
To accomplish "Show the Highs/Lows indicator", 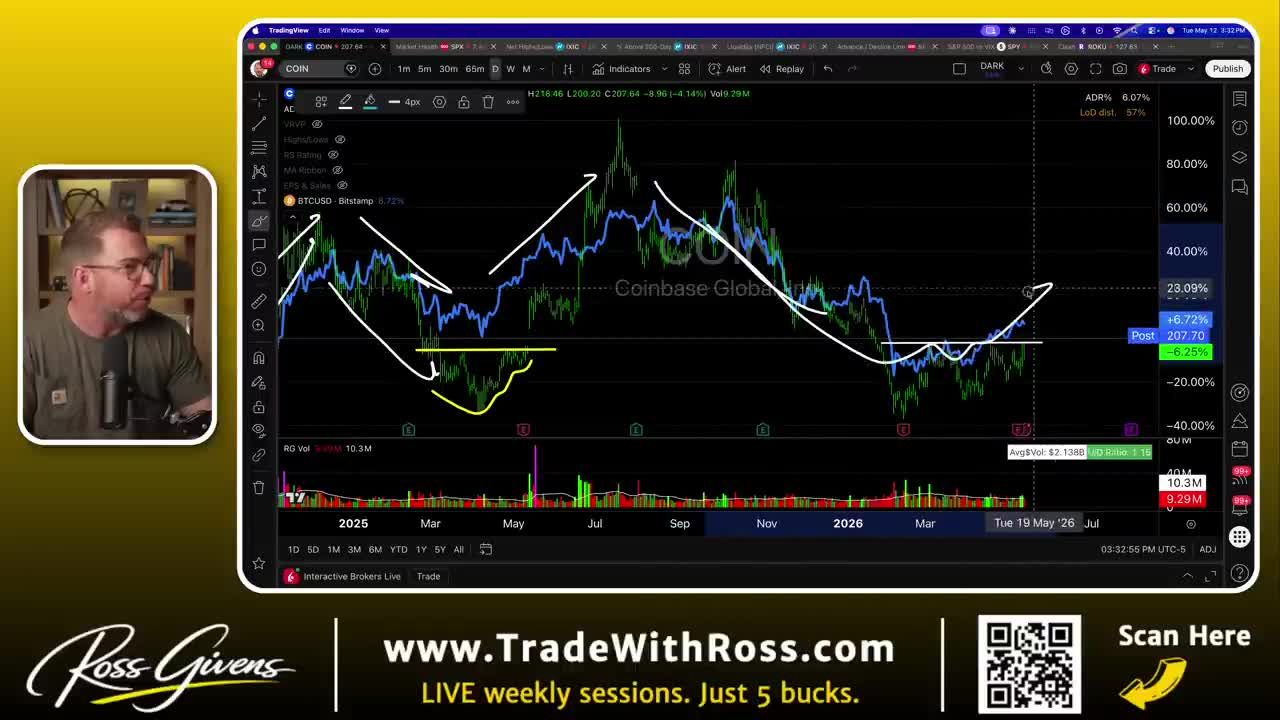I will (340, 140).
